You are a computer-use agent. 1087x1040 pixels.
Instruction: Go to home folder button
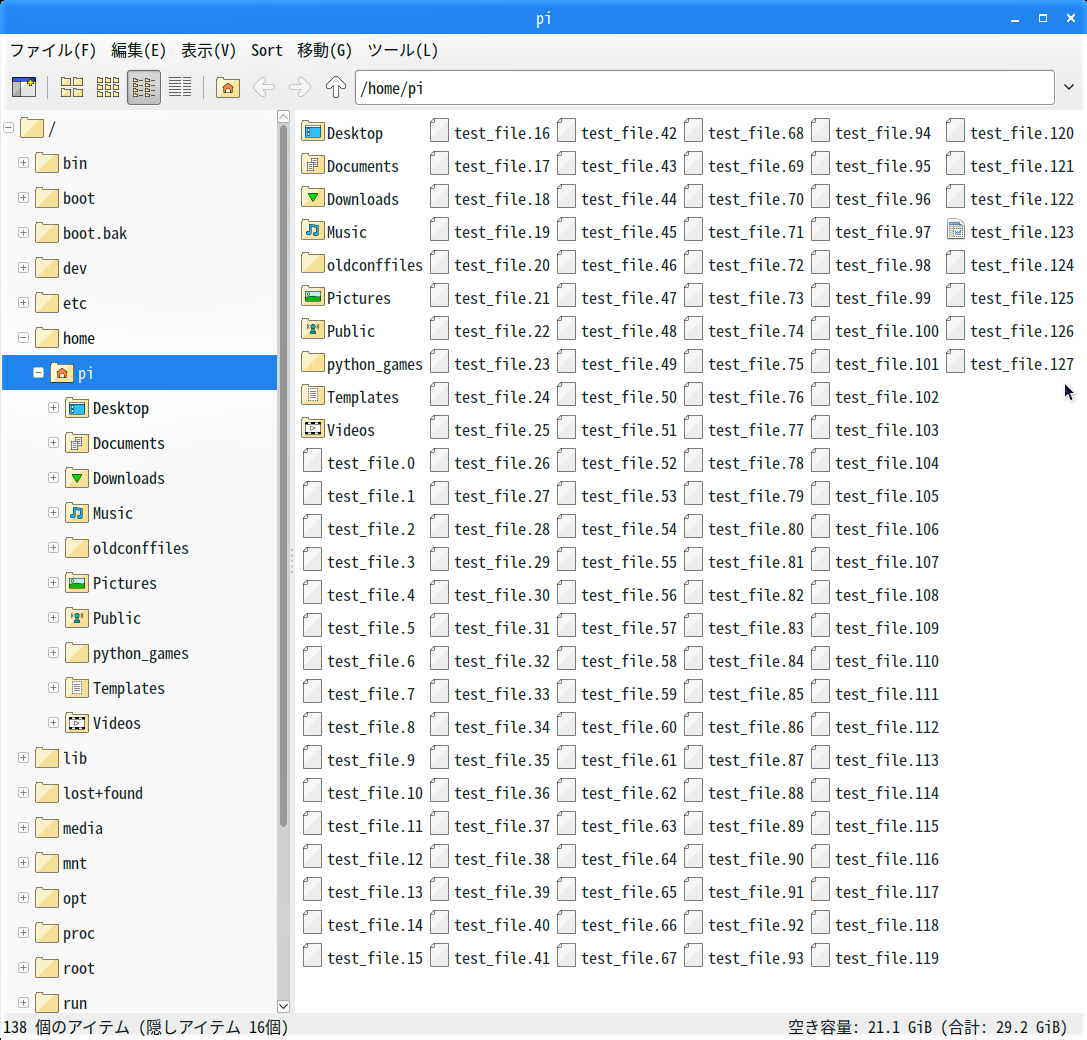(x=227, y=87)
